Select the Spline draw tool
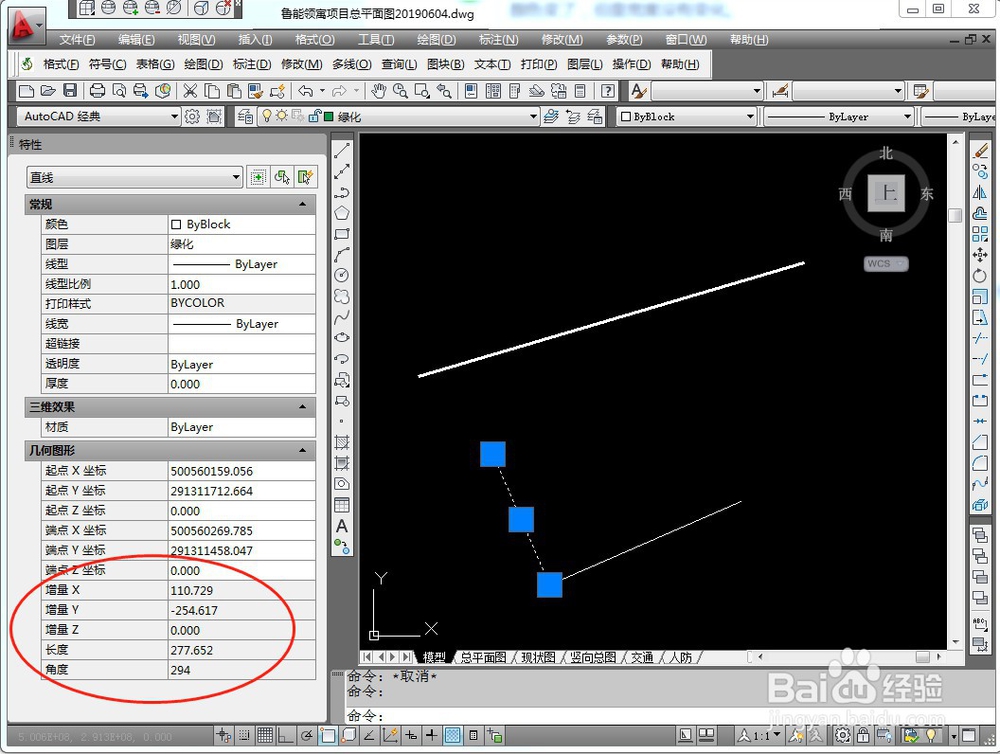The height and width of the screenshot is (754, 1000). coord(342,317)
